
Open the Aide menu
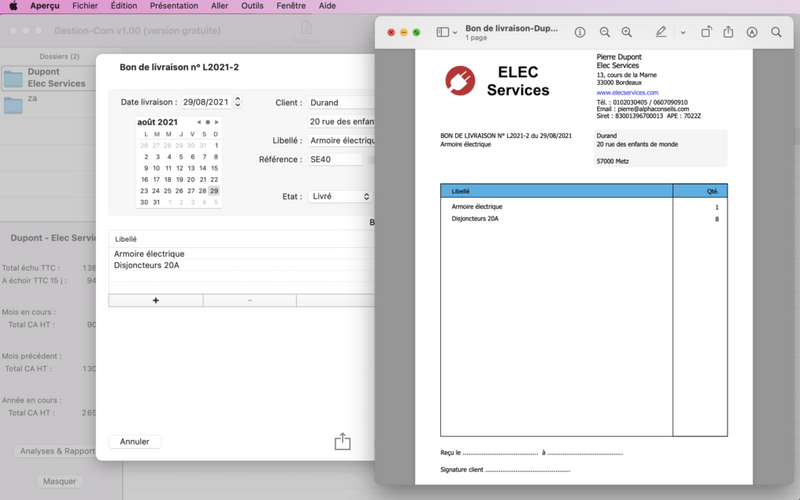tap(327, 6)
